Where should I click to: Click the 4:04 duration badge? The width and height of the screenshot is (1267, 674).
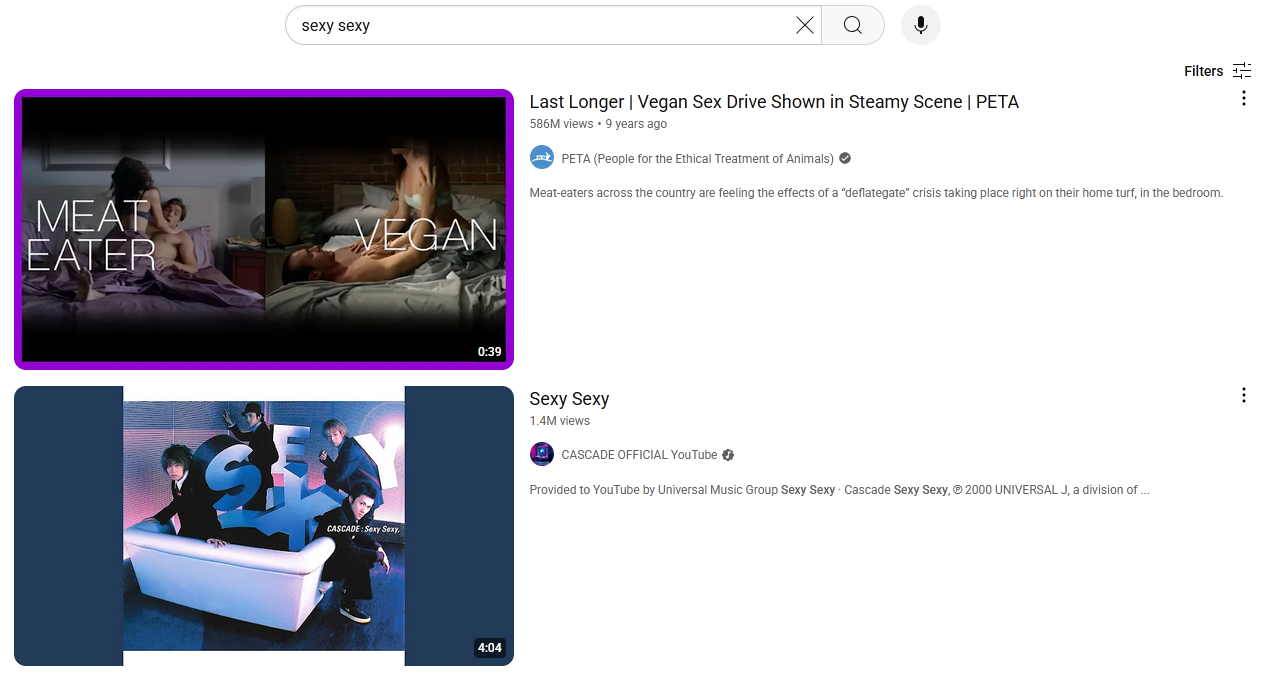pos(489,648)
